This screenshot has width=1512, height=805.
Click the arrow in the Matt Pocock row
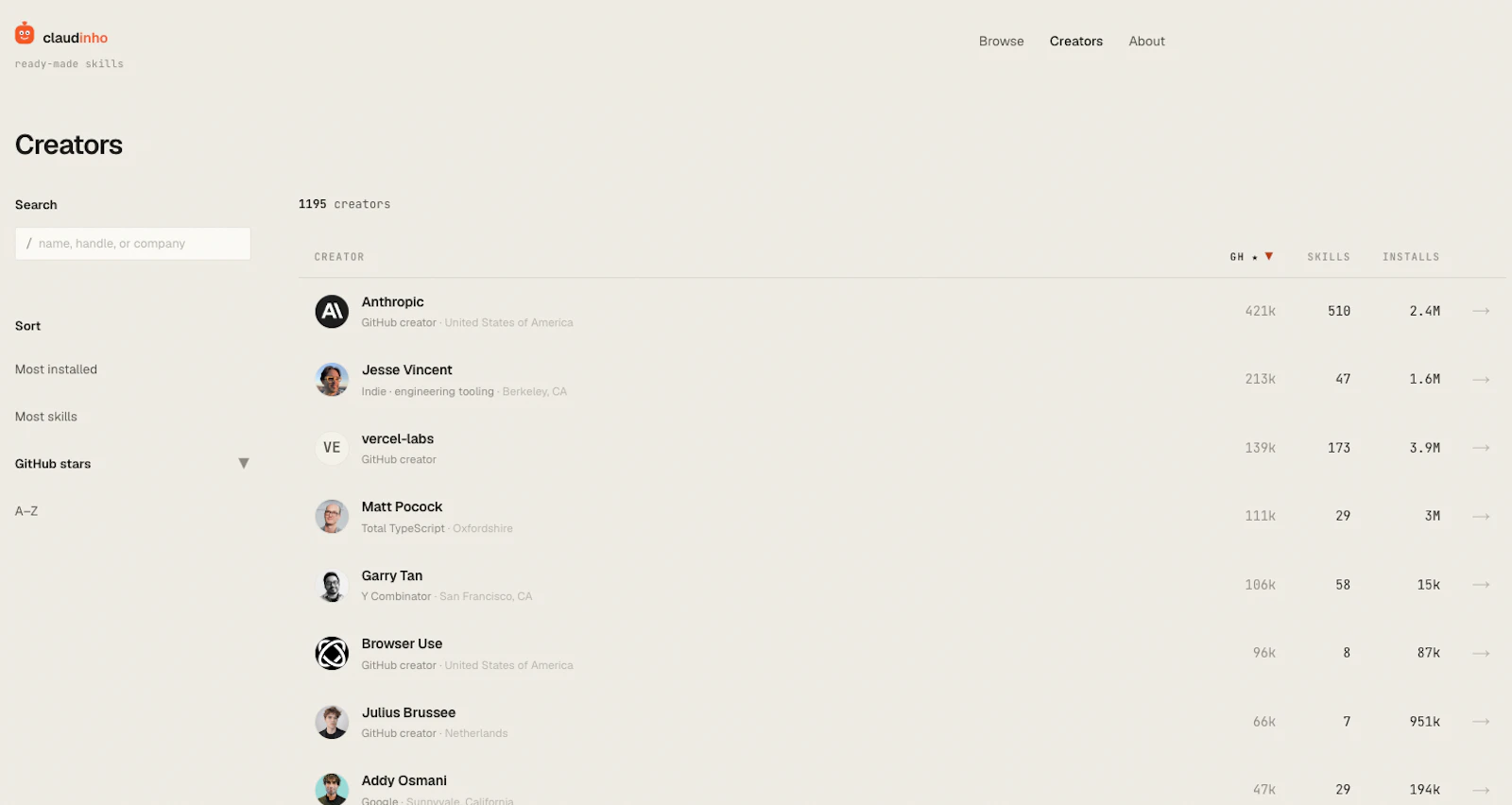(1481, 516)
